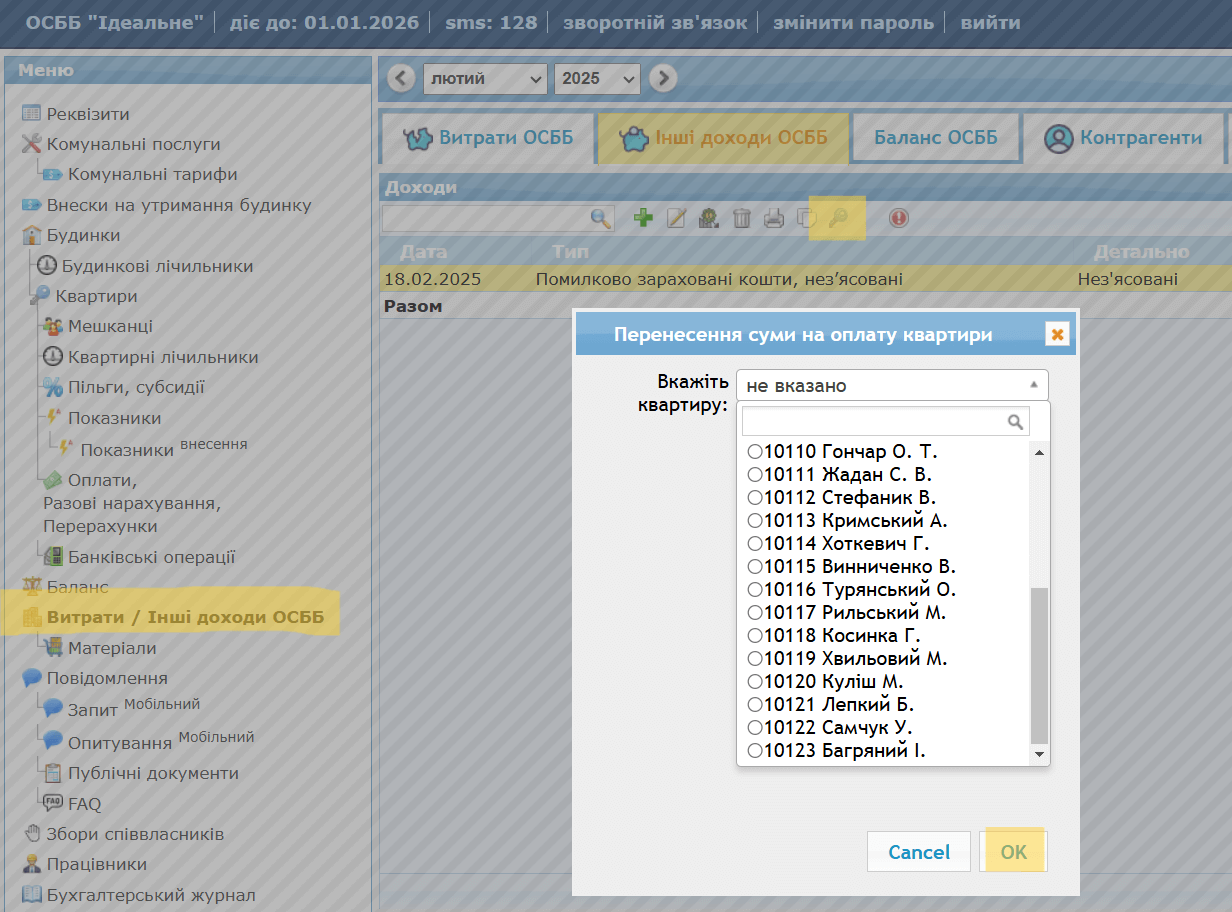1232x912 pixels.
Task: Click the зворотній зв'язок link
Action: click(655, 22)
